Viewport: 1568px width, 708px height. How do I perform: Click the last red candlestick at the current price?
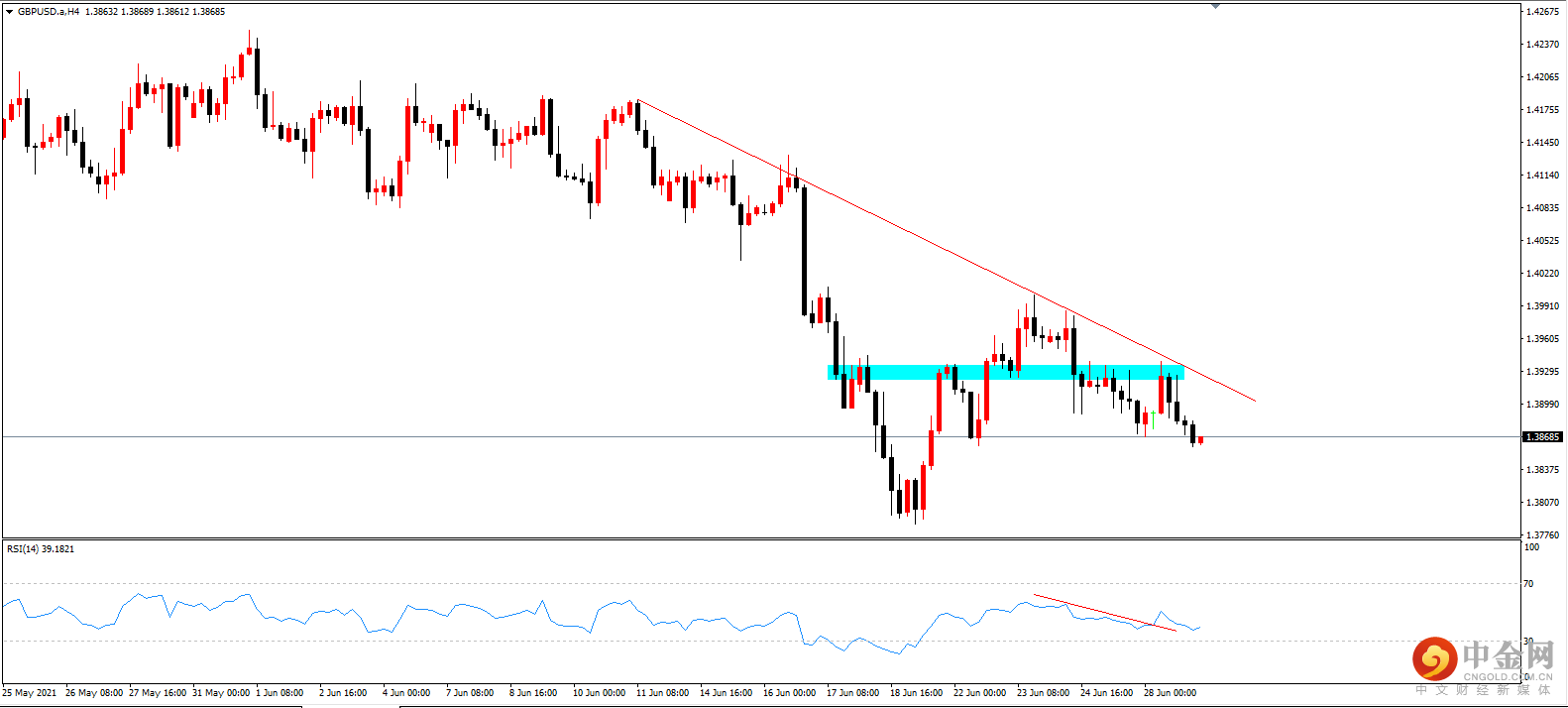1200,440
